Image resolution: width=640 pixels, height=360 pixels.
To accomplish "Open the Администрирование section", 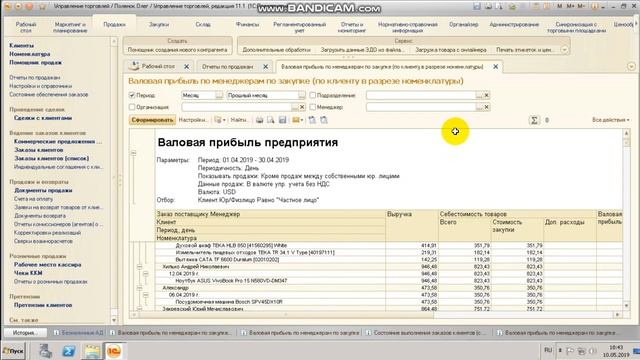I will (514, 25).
